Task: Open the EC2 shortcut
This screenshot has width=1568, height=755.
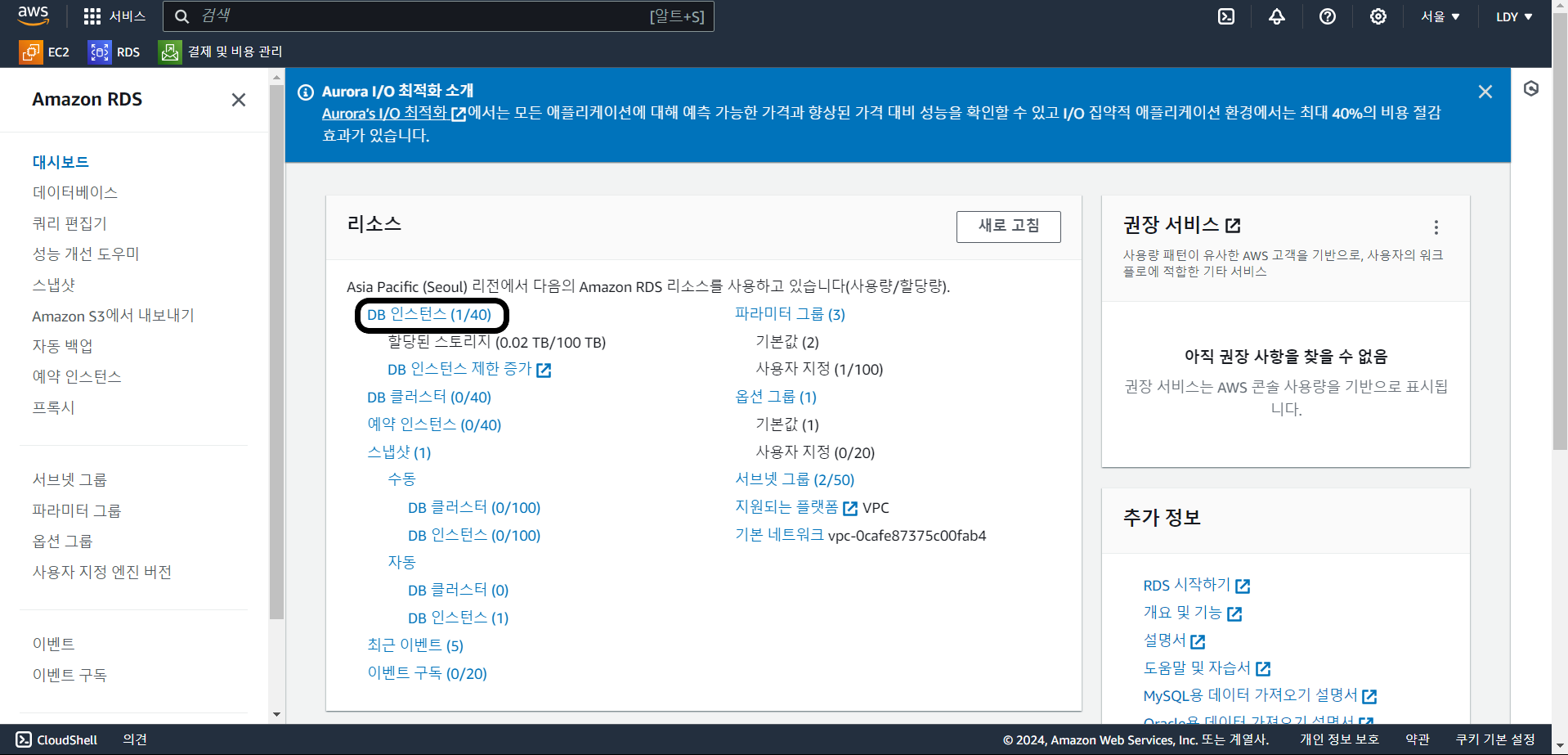Action: 45,52
